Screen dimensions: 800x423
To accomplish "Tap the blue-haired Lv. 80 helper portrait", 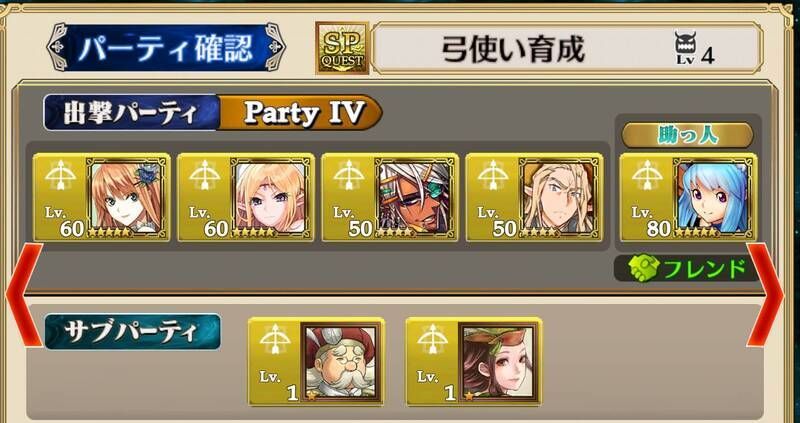I will [x=714, y=196].
